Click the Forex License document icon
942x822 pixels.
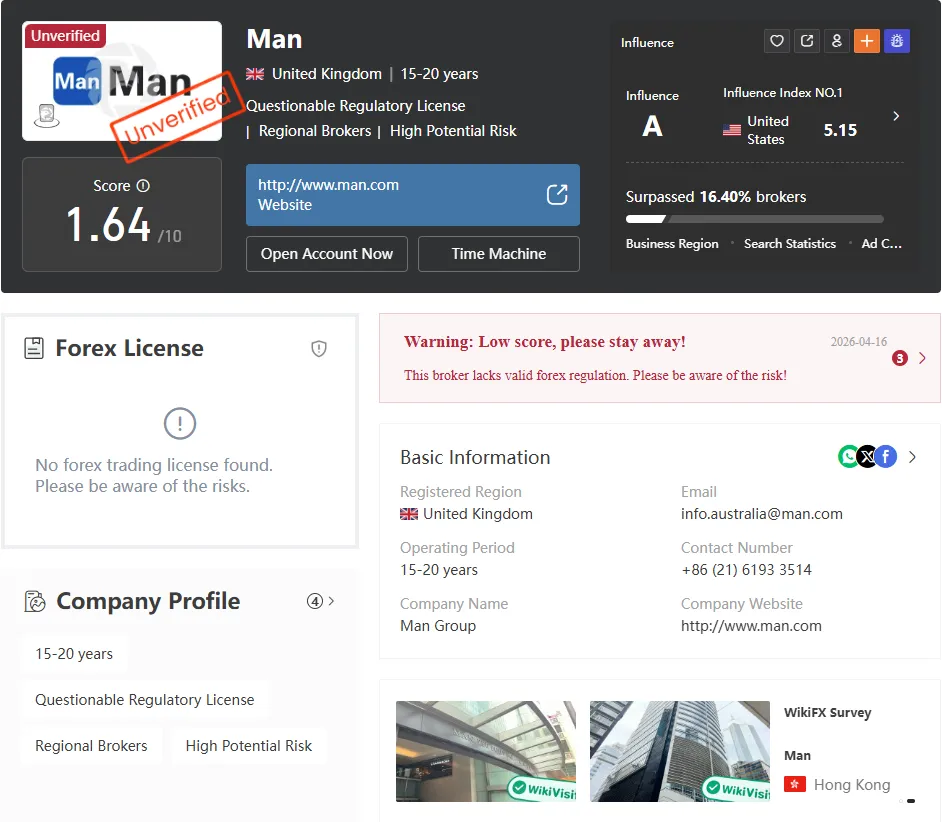click(x=34, y=349)
